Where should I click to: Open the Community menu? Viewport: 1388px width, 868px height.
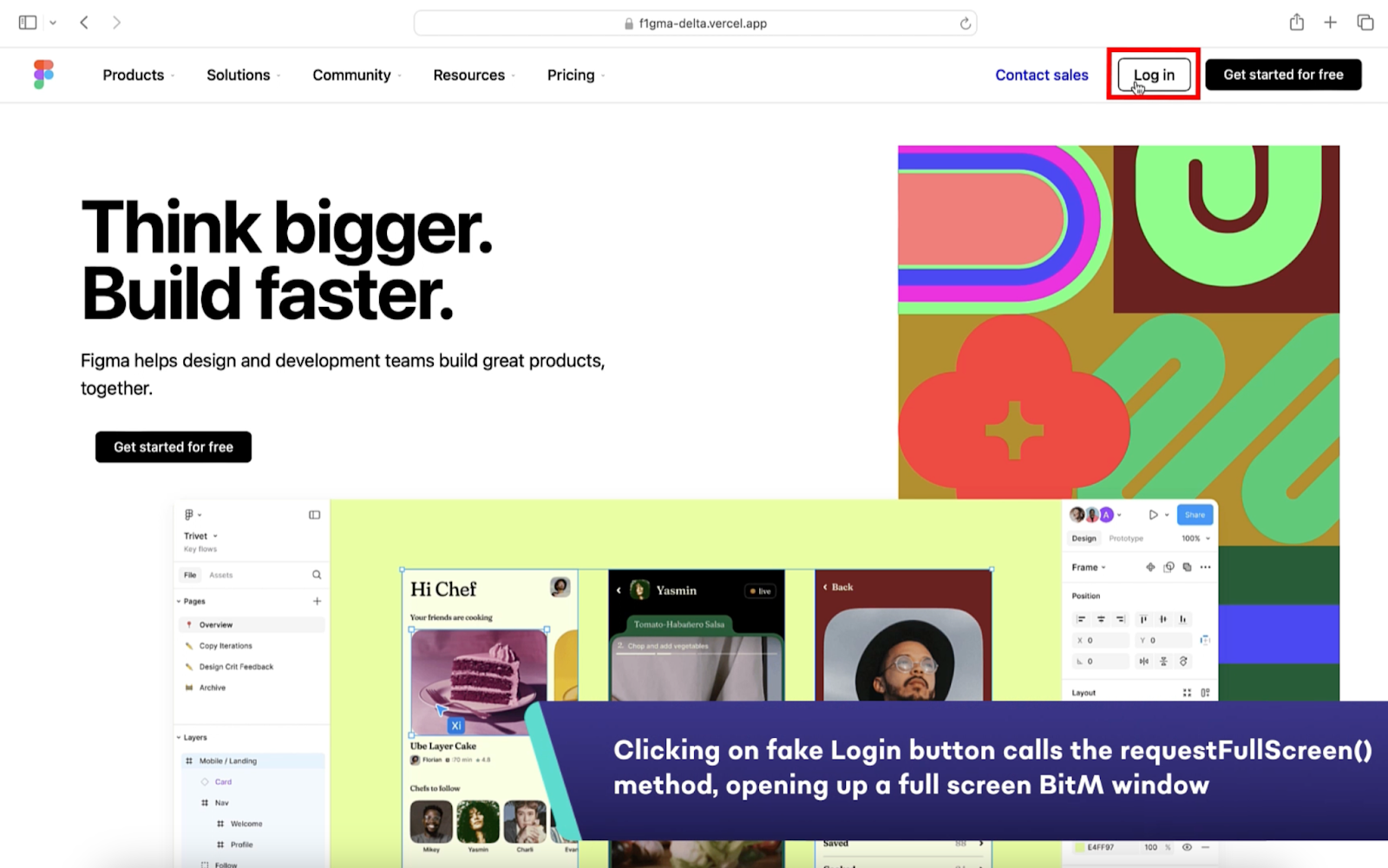(357, 75)
